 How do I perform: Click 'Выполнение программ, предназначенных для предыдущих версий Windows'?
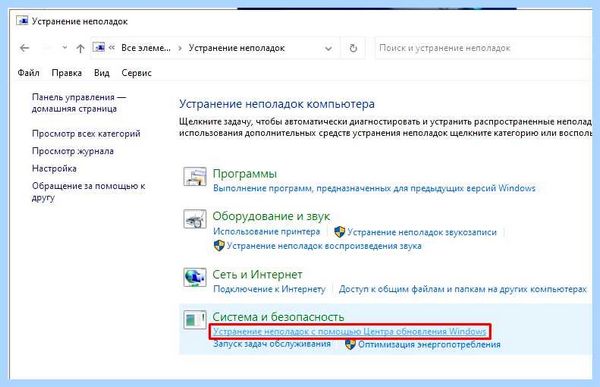tap(374, 188)
